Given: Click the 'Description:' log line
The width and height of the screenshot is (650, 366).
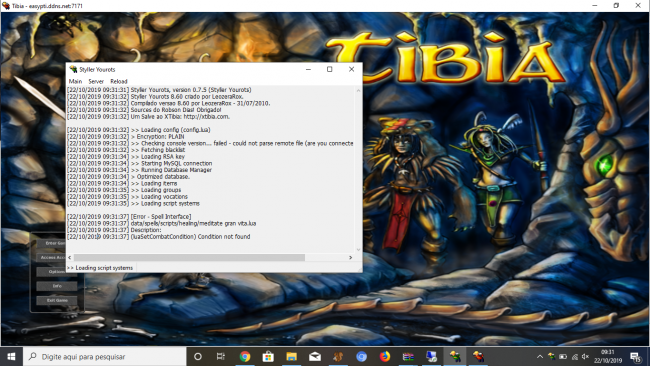Looking at the screenshot, I should tap(114, 230).
